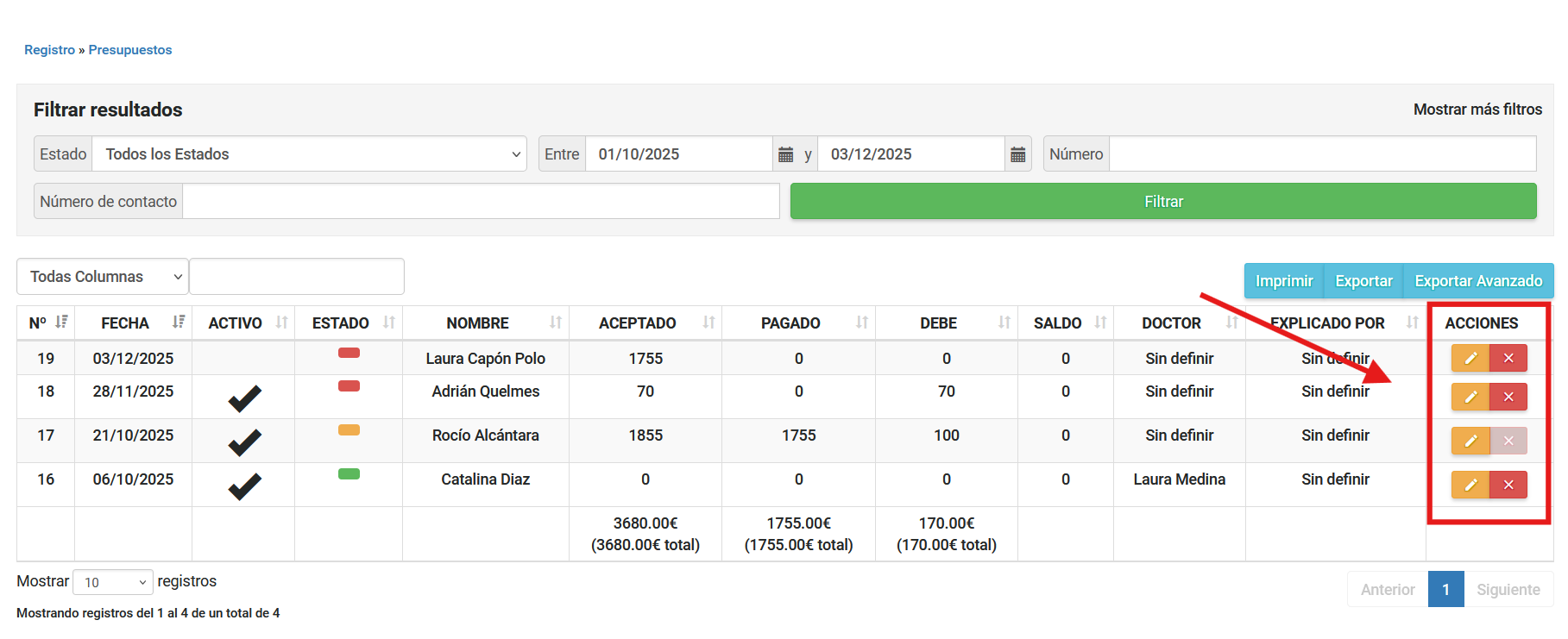This screenshot has height=639, width=1568.
Task: Click active checkmark for Adrián Quelmes
Action: [244, 398]
